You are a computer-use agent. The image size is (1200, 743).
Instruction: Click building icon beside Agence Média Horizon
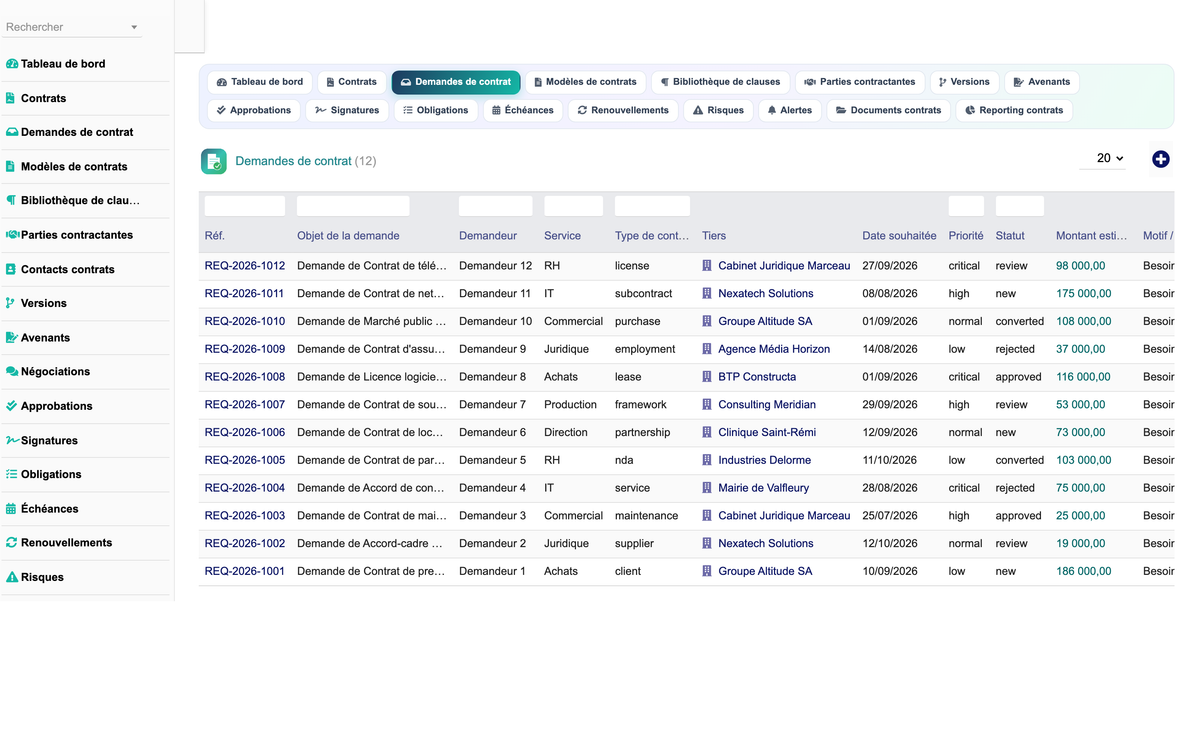pos(707,349)
